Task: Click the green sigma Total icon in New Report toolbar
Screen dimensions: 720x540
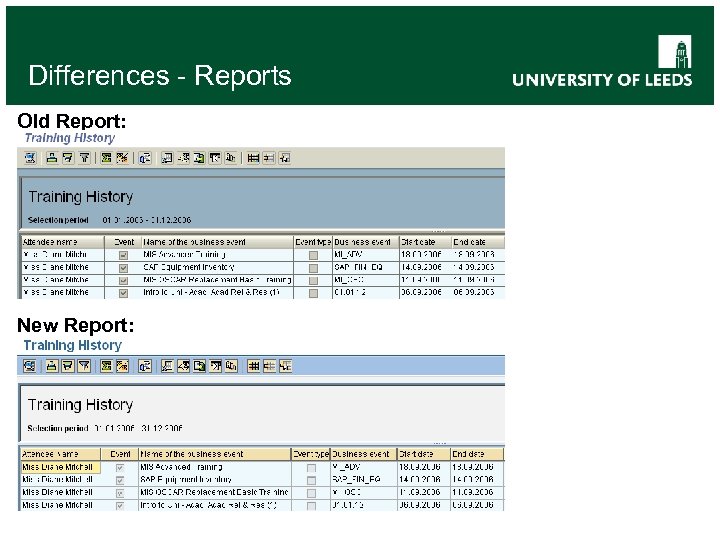Action: point(107,366)
